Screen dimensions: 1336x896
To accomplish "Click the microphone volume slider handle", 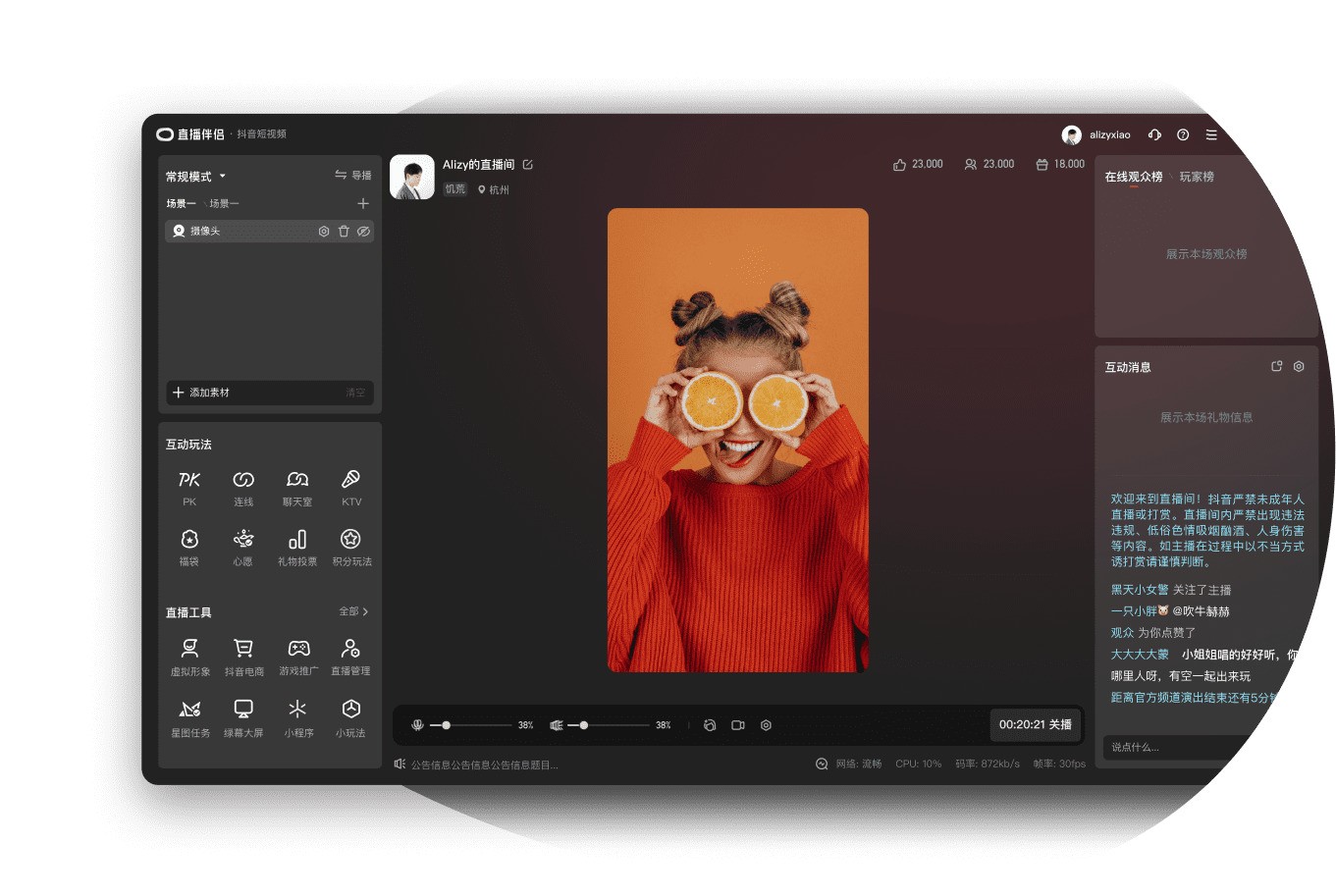I will click(446, 725).
